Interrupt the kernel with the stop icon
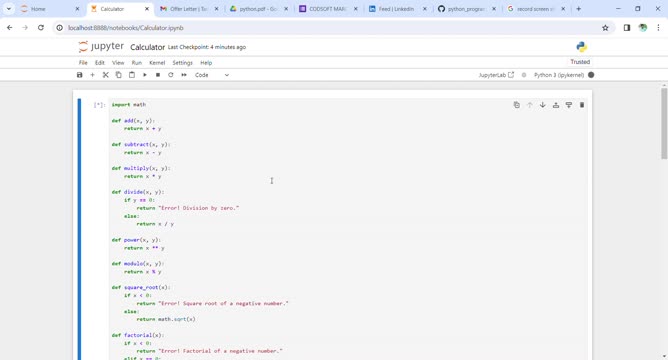668x360 pixels. coord(158,75)
